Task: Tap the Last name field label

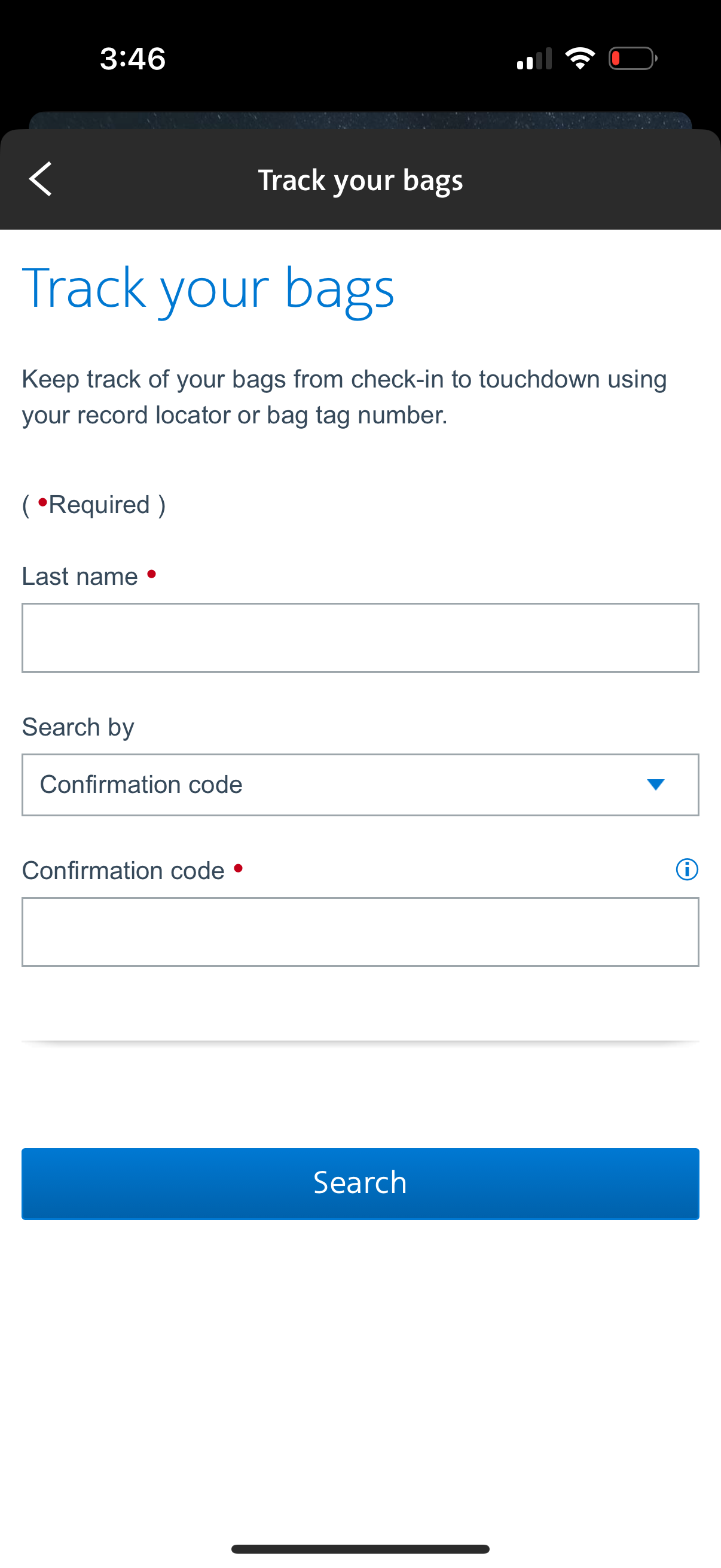Action: (80, 576)
